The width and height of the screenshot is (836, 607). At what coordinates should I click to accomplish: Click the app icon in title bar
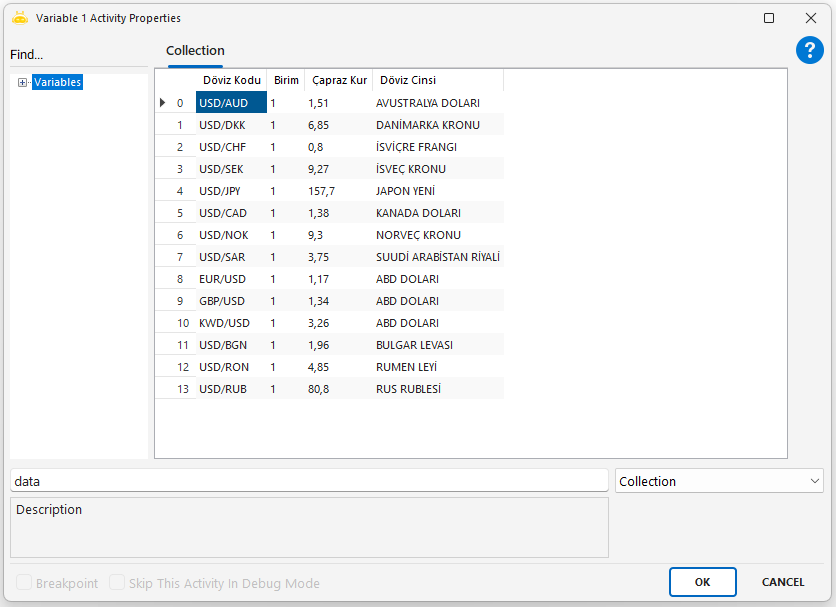pos(19,18)
